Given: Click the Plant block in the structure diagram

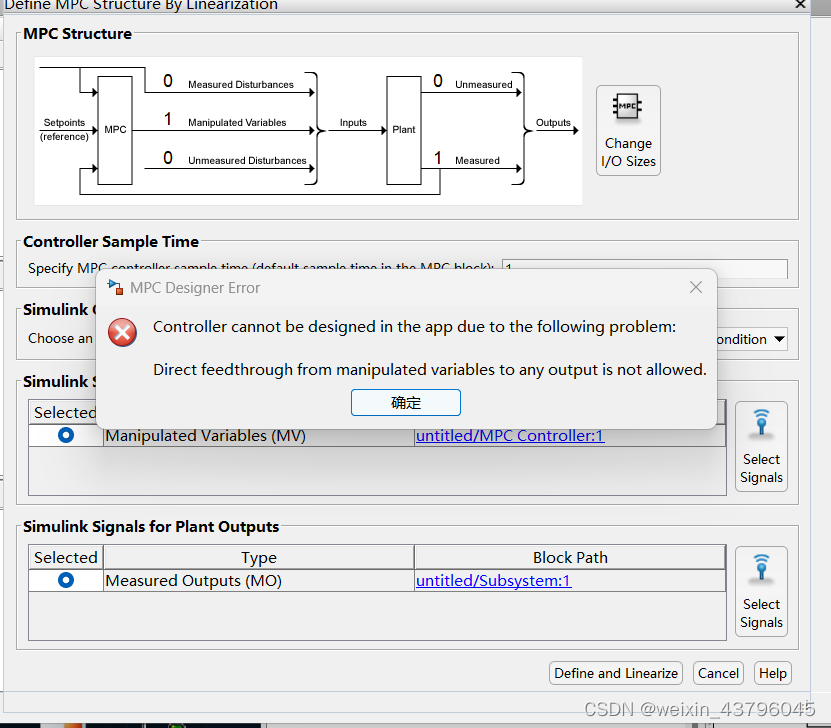Looking at the screenshot, I should pyautogui.click(x=403, y=129).
